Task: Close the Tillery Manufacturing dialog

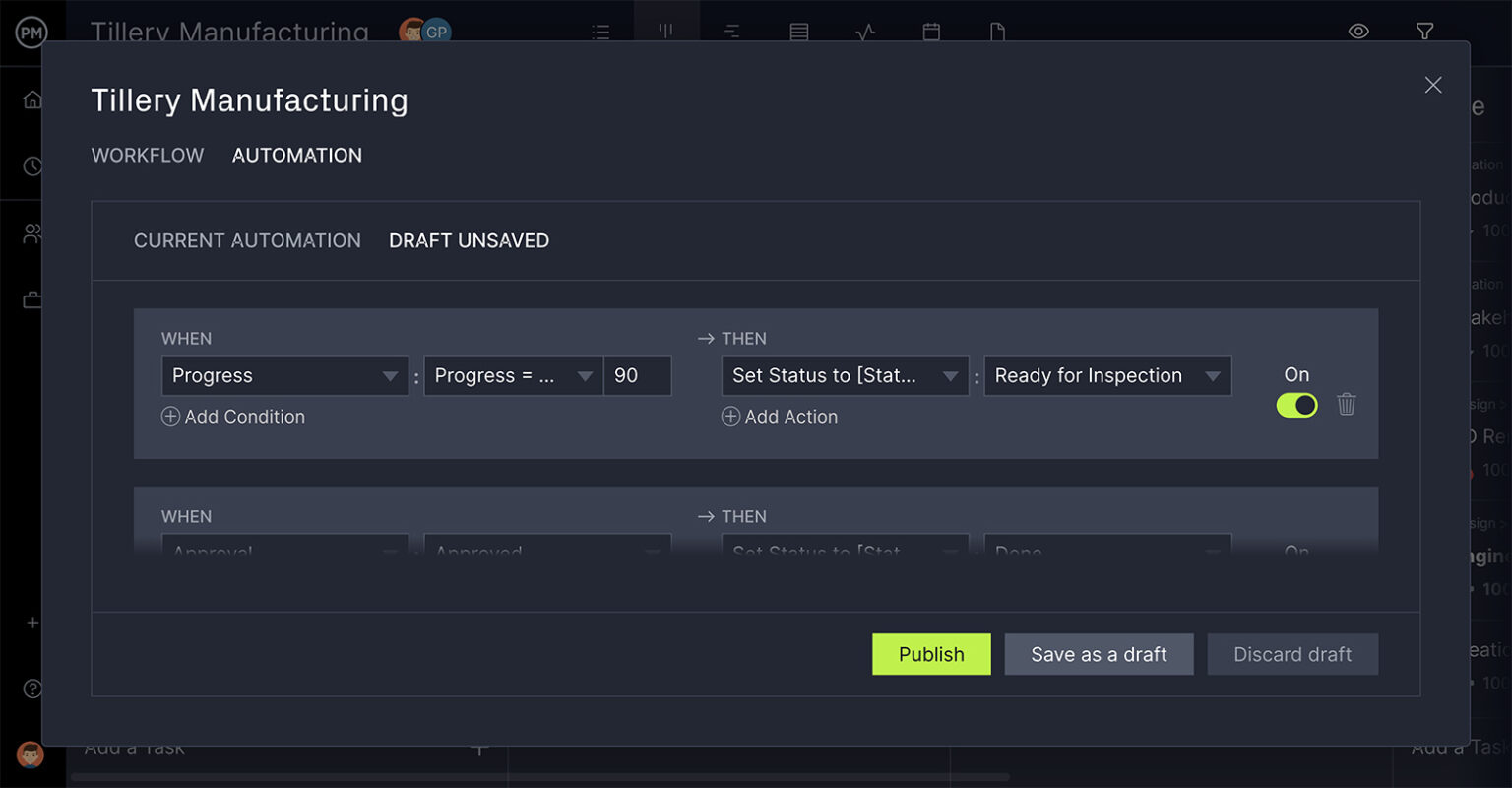Action: [1432, 86]
